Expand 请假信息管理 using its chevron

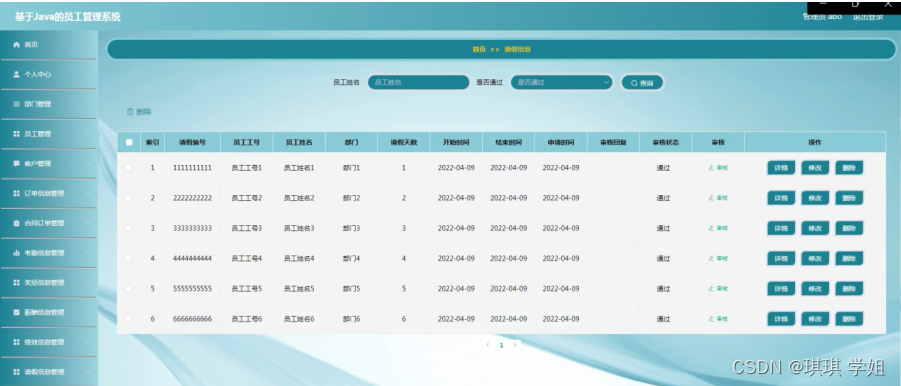[88, 372]
